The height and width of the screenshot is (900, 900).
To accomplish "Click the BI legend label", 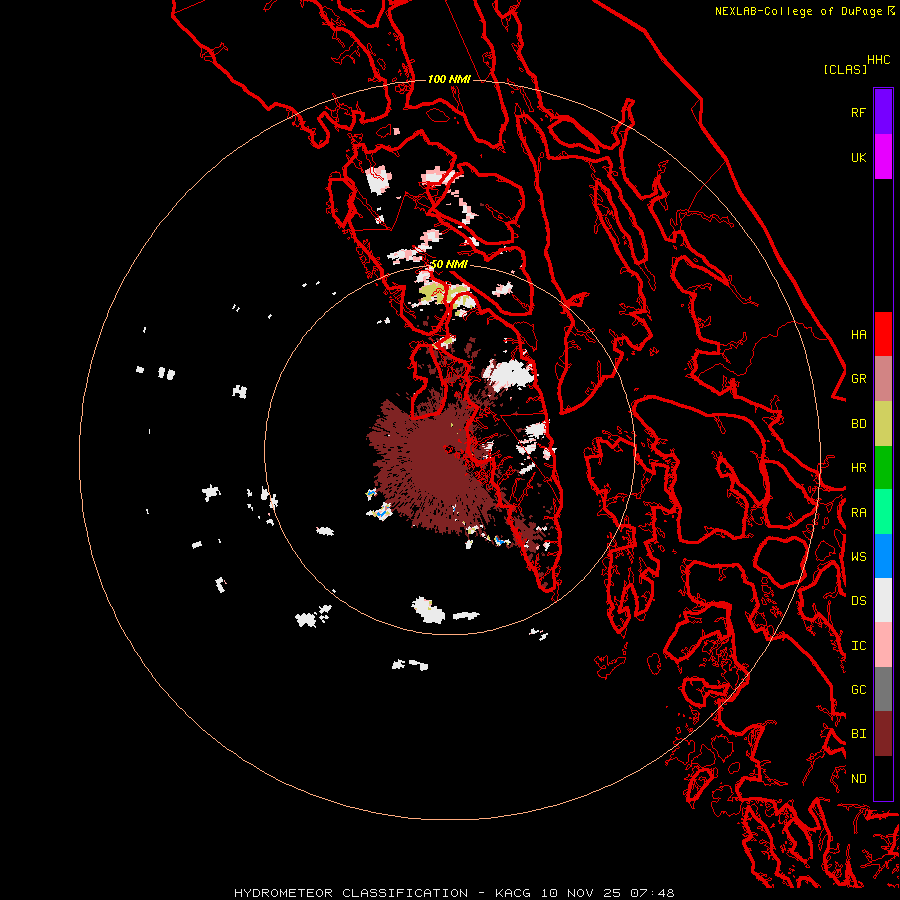I will [858, 734].
